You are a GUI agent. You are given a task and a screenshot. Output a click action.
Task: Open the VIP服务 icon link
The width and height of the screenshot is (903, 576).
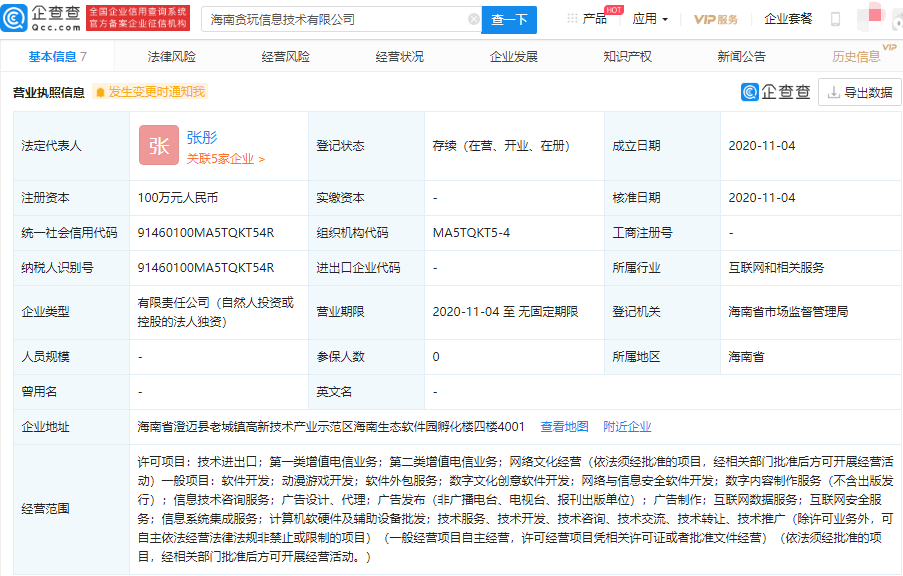(716, 19)
